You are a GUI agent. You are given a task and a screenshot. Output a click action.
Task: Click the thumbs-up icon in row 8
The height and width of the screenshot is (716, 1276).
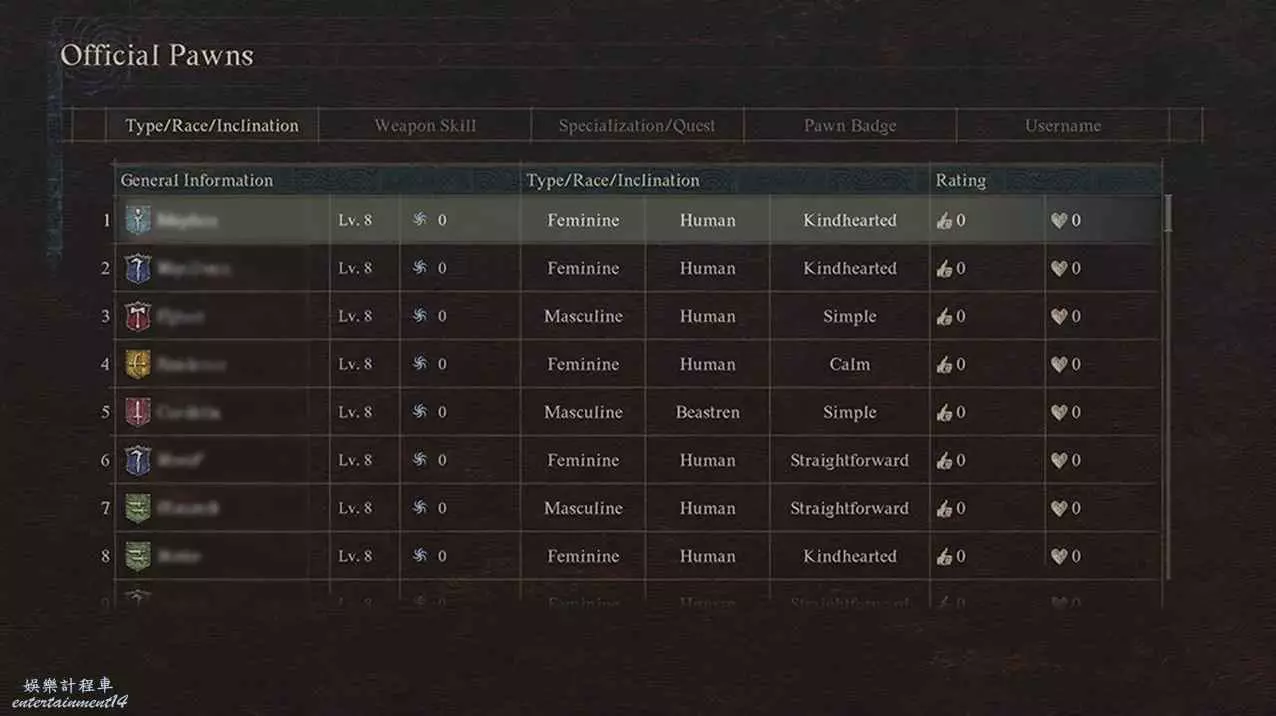pos(944,556)
